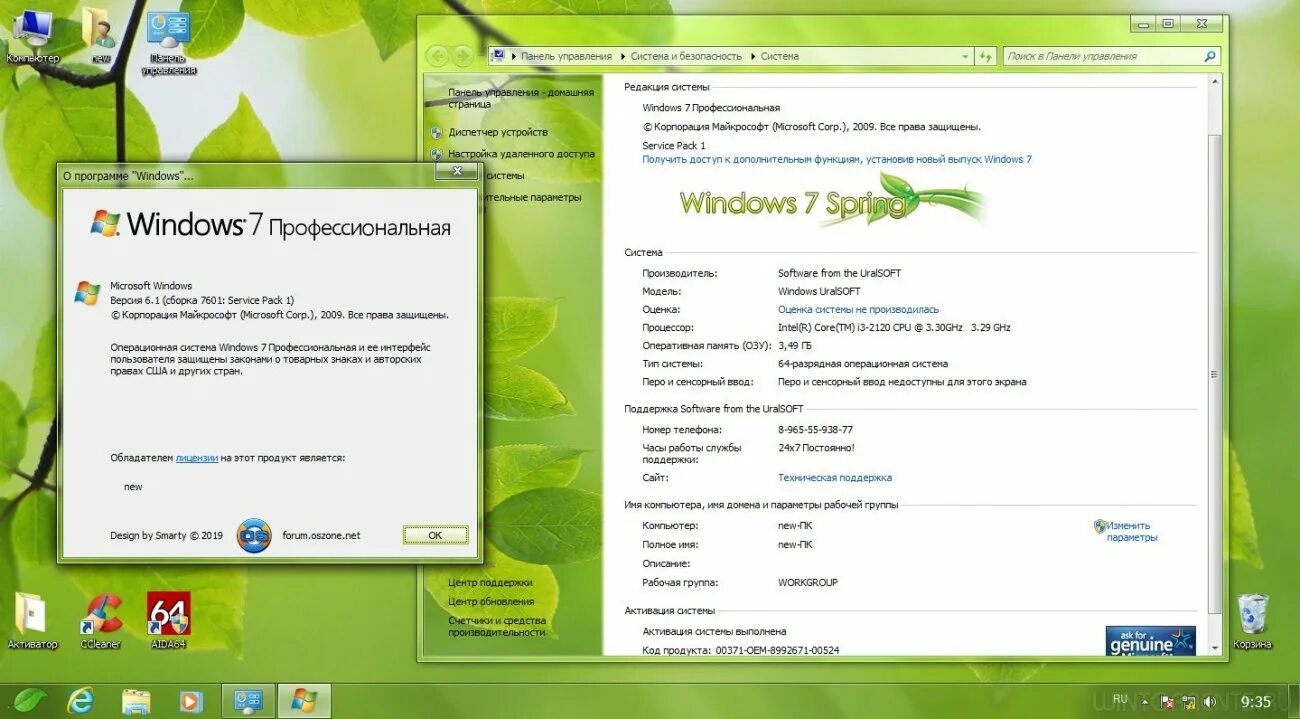Open Панель управления desktop shortcut

[x=167, y=42]
